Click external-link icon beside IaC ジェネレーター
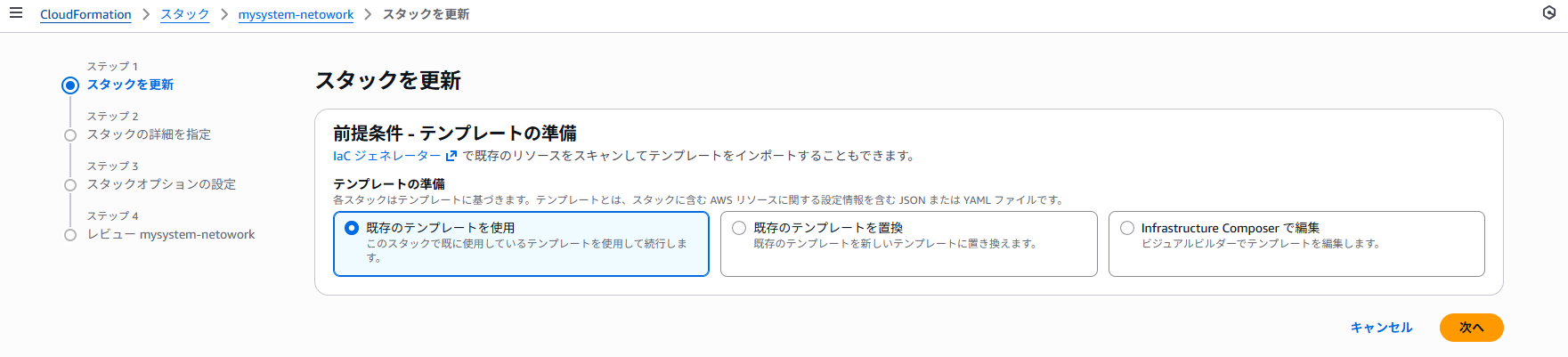The width and height of the screenshot is (1568, 357). coord(451,156)
